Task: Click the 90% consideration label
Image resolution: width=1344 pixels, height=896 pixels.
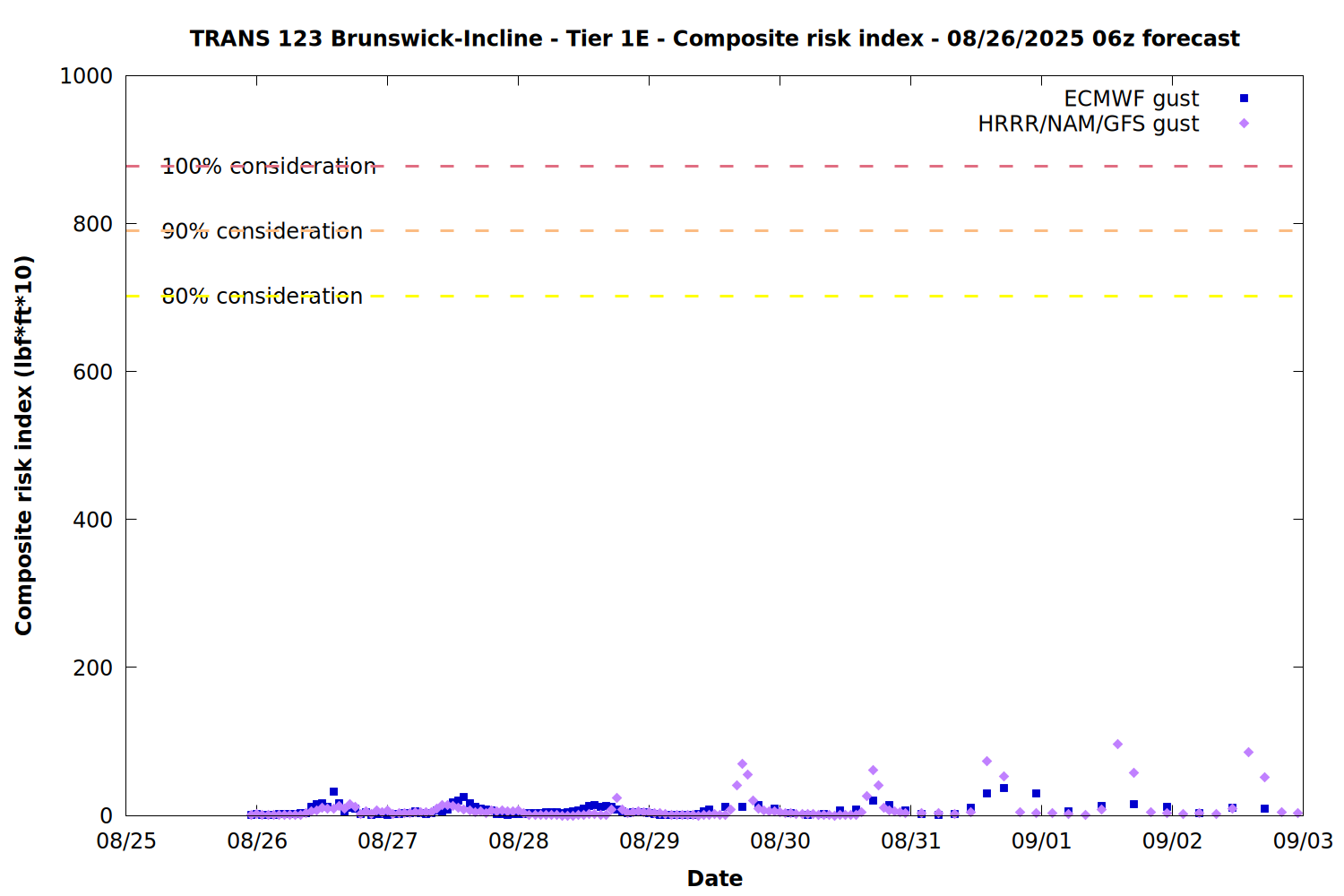Action: pos(263,231)
